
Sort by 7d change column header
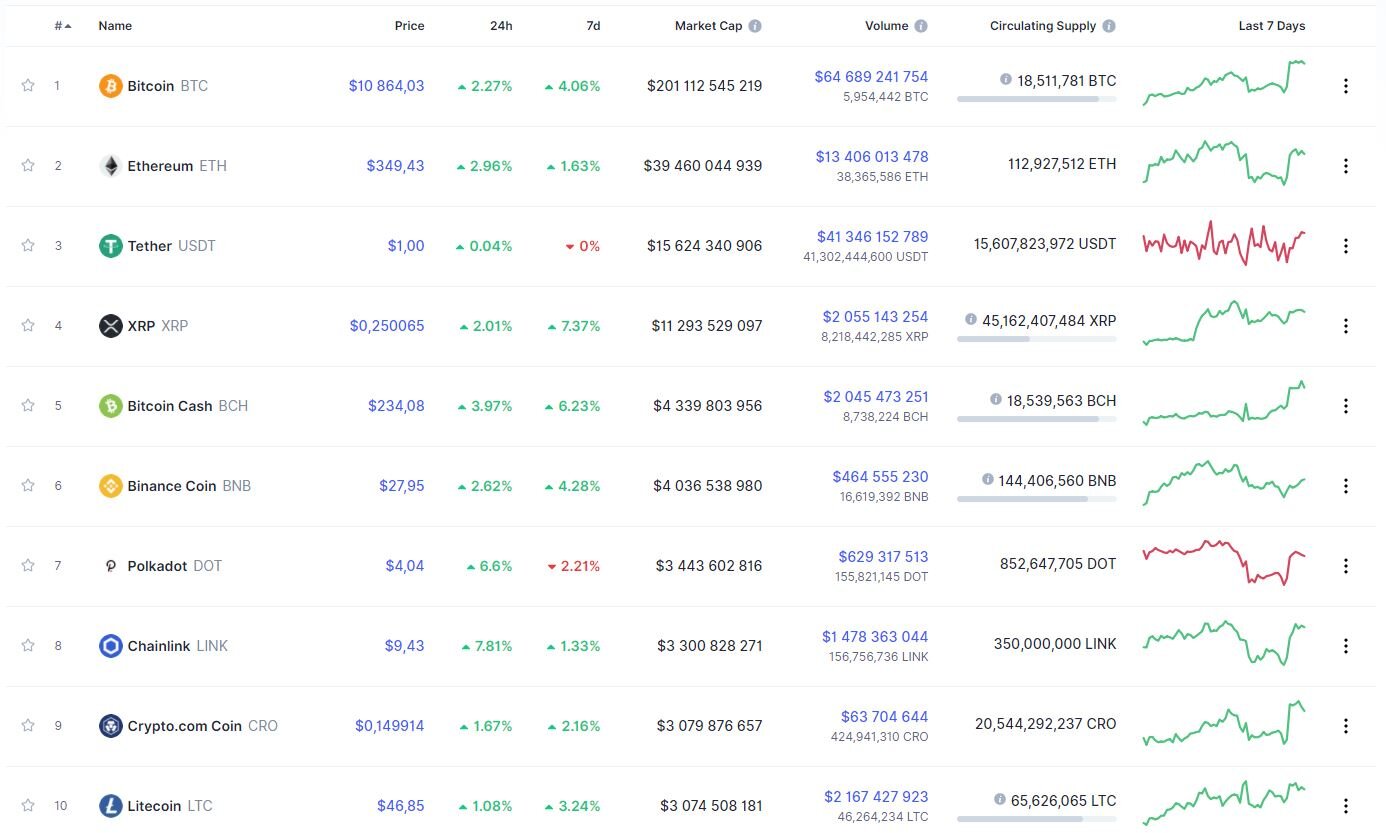pos(593,26)
